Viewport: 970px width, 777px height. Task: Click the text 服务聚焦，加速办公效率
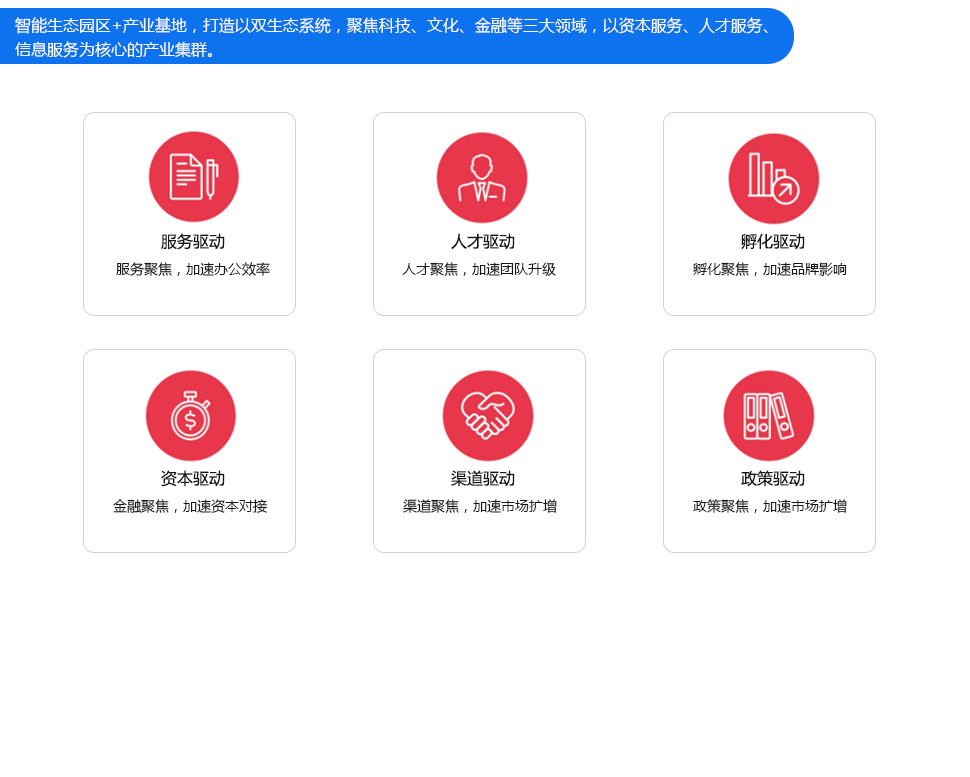click(192, 269)
